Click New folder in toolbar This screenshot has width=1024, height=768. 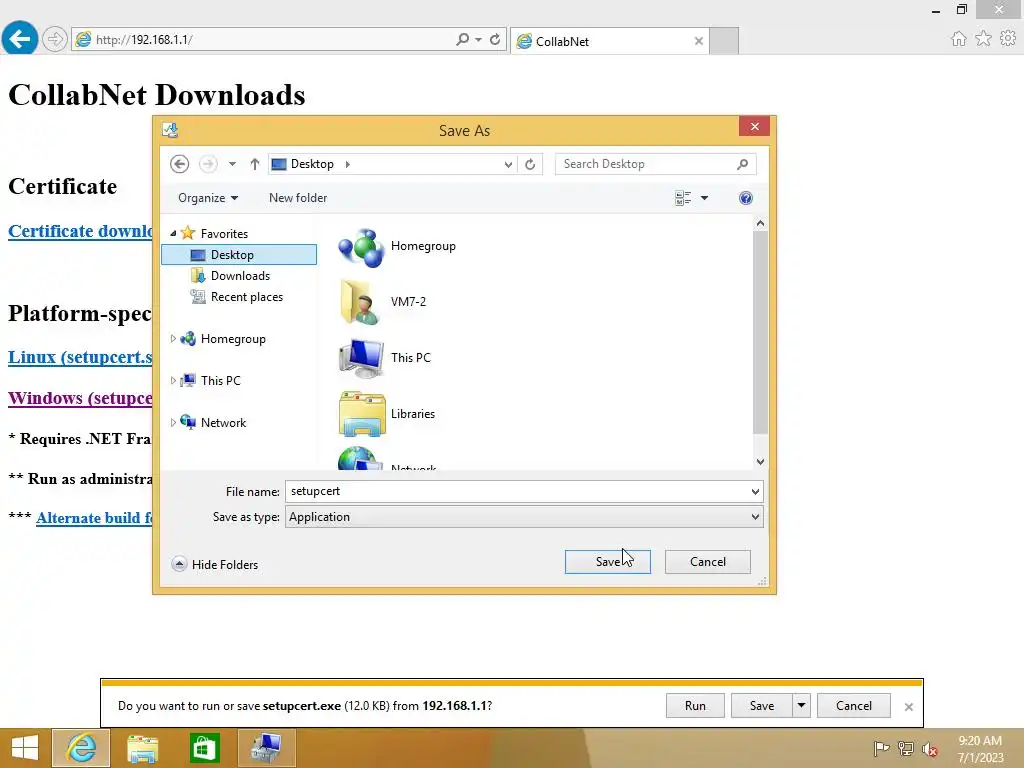(298, 198)
